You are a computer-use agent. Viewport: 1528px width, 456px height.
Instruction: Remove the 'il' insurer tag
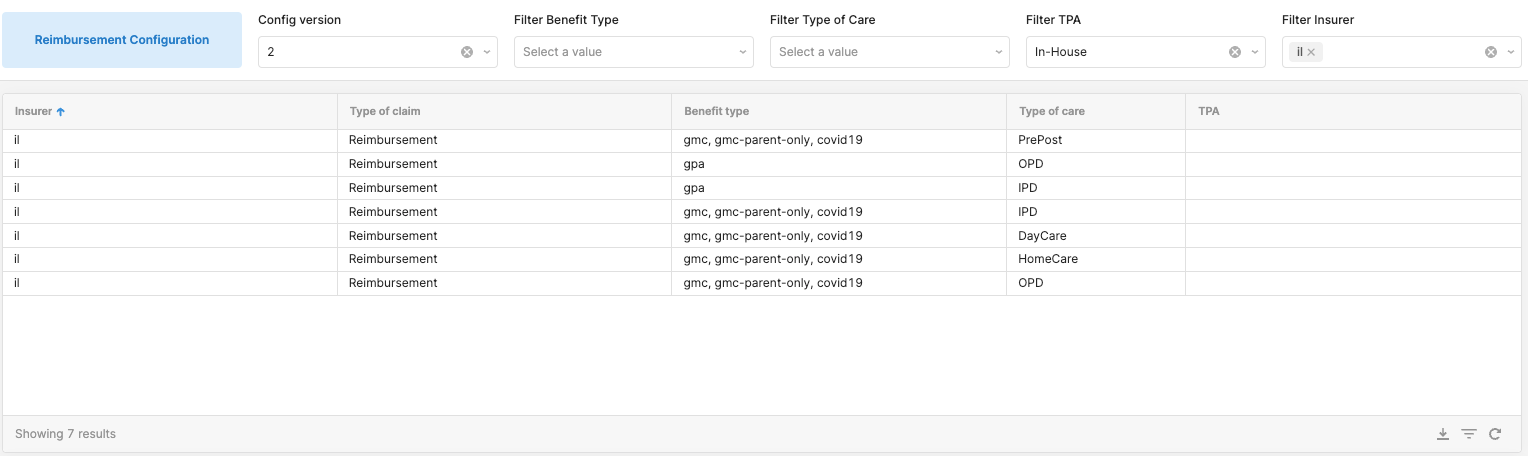click(1311, 52)
